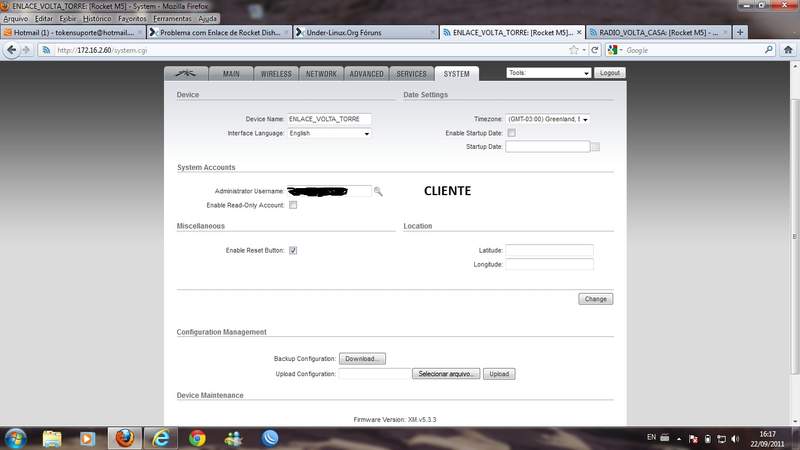Open Timezone dropdown
Screen dimensions: 800x450
click(x=547, y=119)
